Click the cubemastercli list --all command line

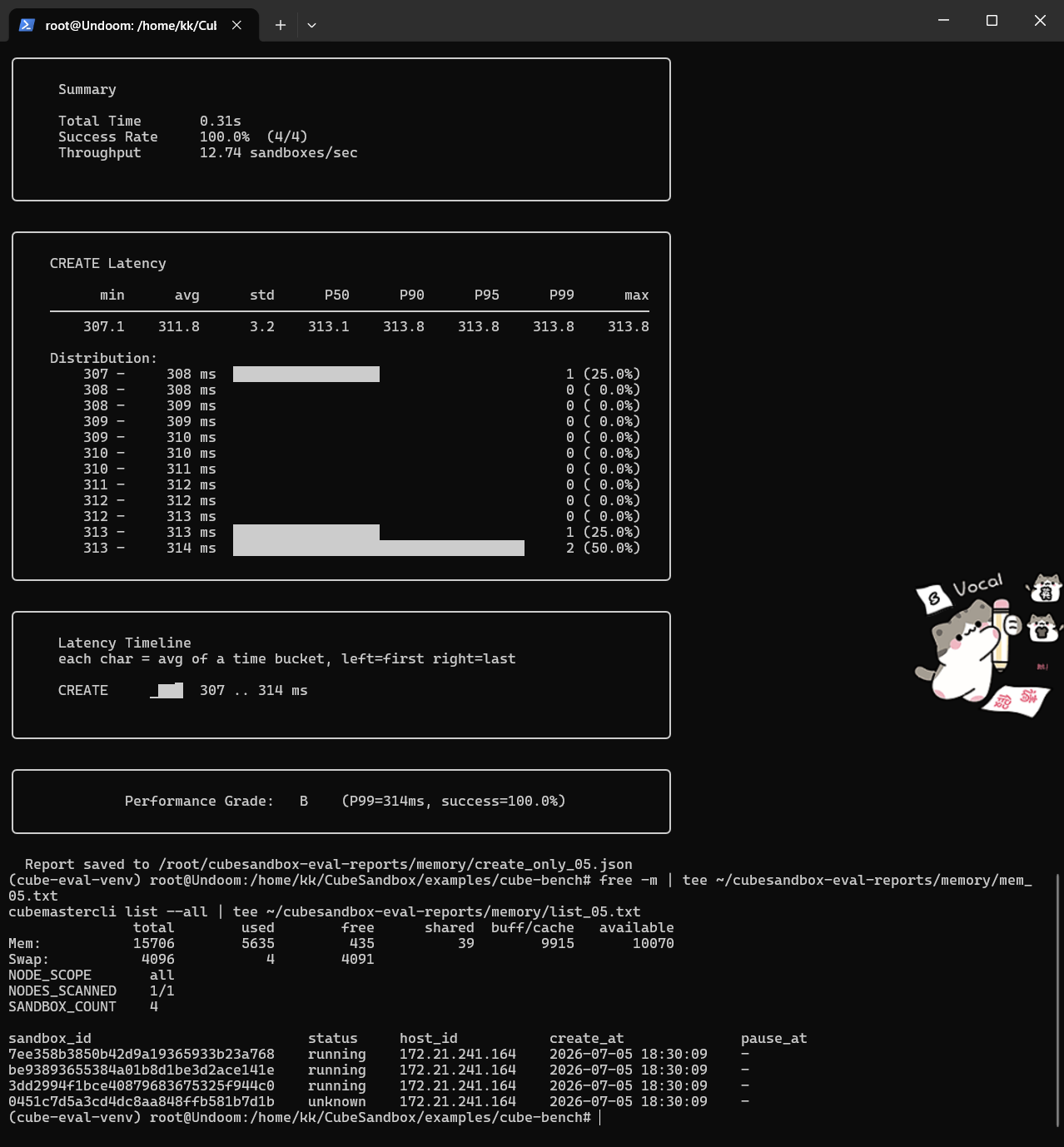(325, 911)
